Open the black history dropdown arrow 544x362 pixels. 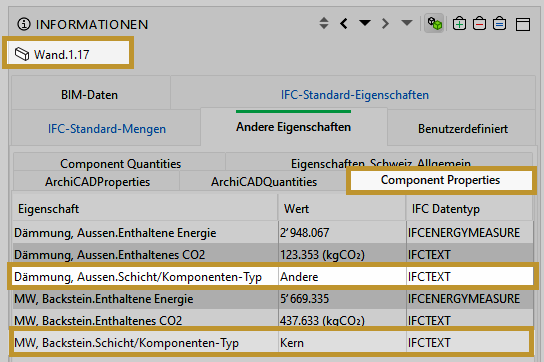(365, 23)
